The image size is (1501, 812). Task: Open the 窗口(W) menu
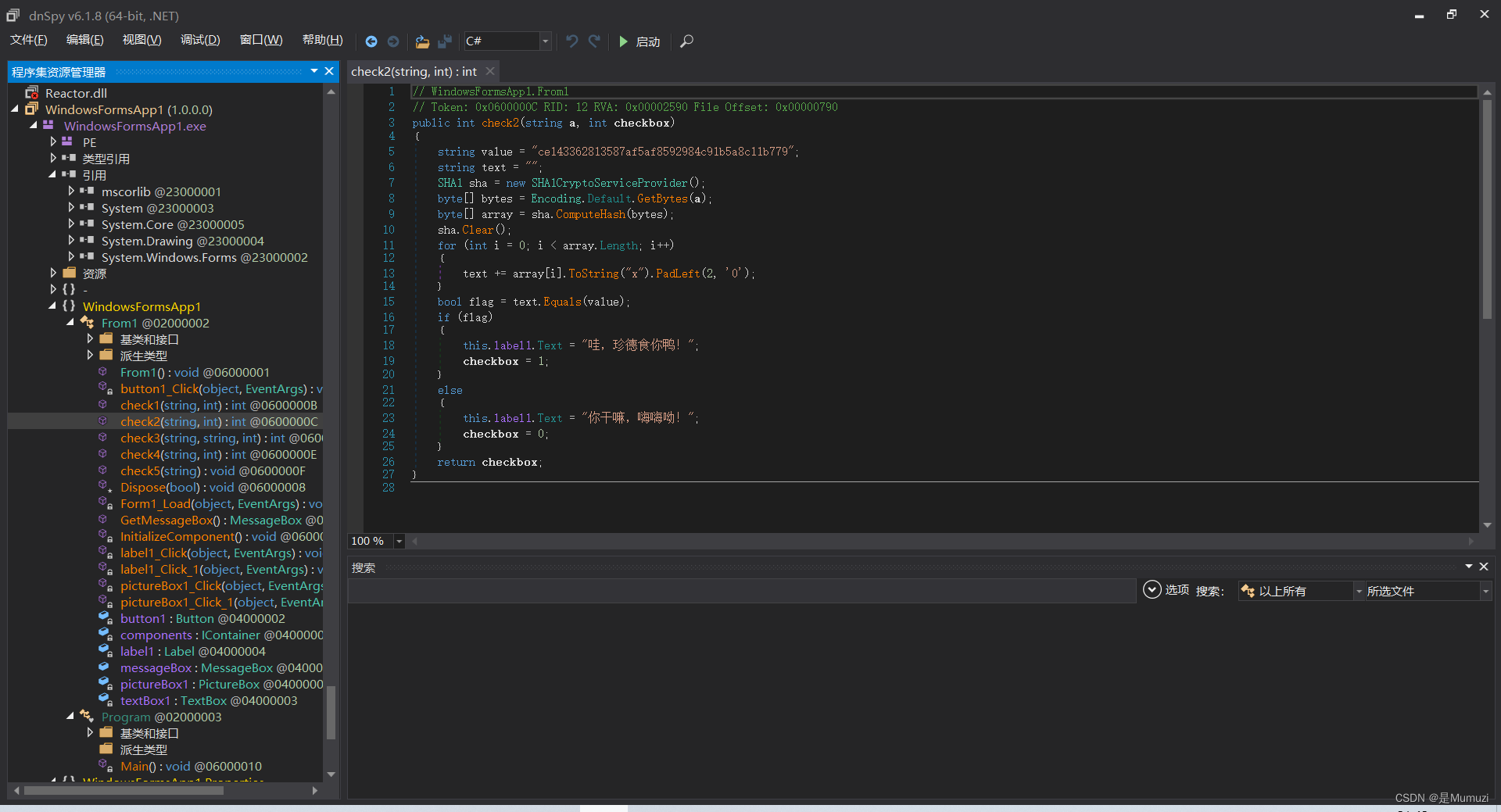(x=261, y=40)
